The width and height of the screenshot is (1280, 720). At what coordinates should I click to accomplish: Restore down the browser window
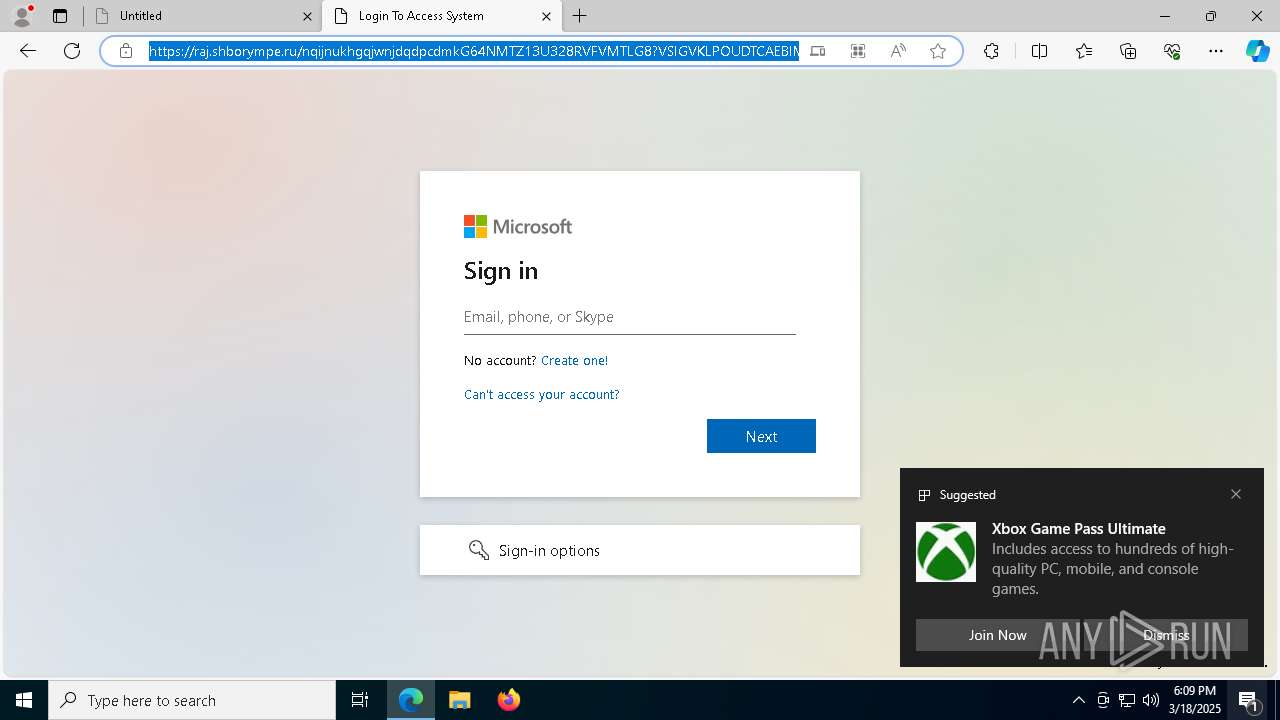[x=1211, y=16]
